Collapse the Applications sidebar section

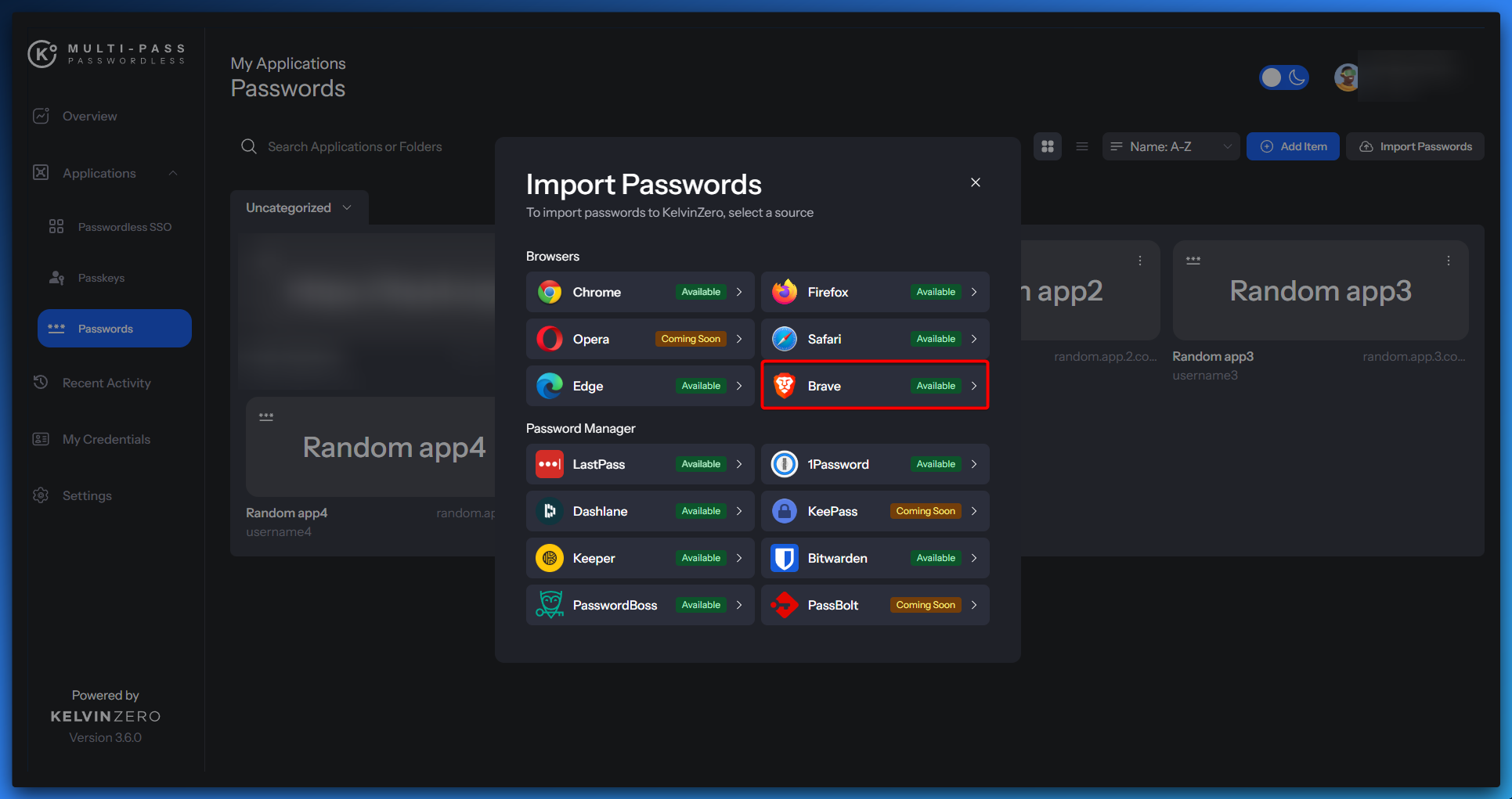[173, 173]
